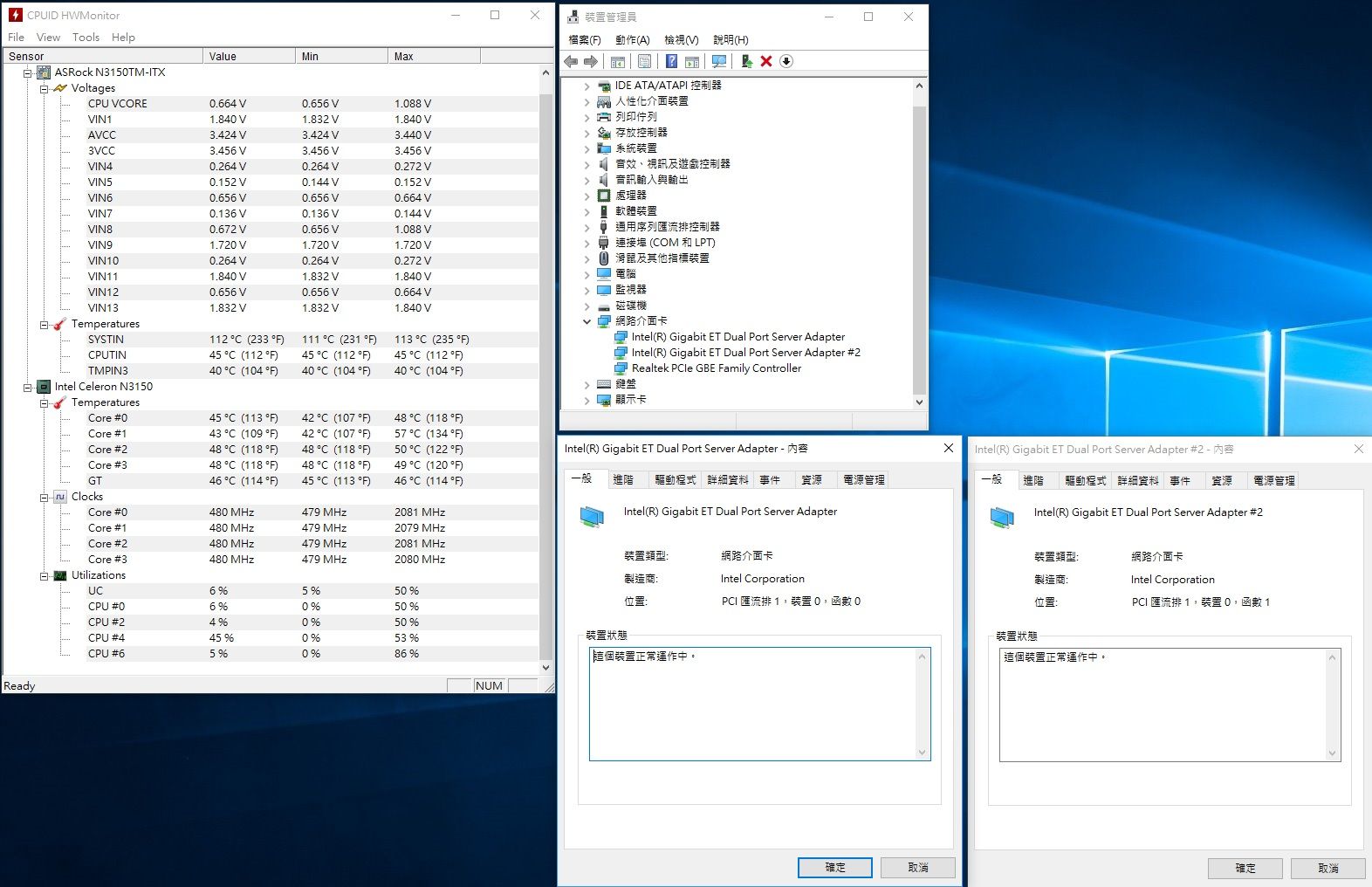1372x887 pixels.
Task: Switch to 詳細資料 tab in Adapter #2 dialog
Action: tap(1138, 481)
